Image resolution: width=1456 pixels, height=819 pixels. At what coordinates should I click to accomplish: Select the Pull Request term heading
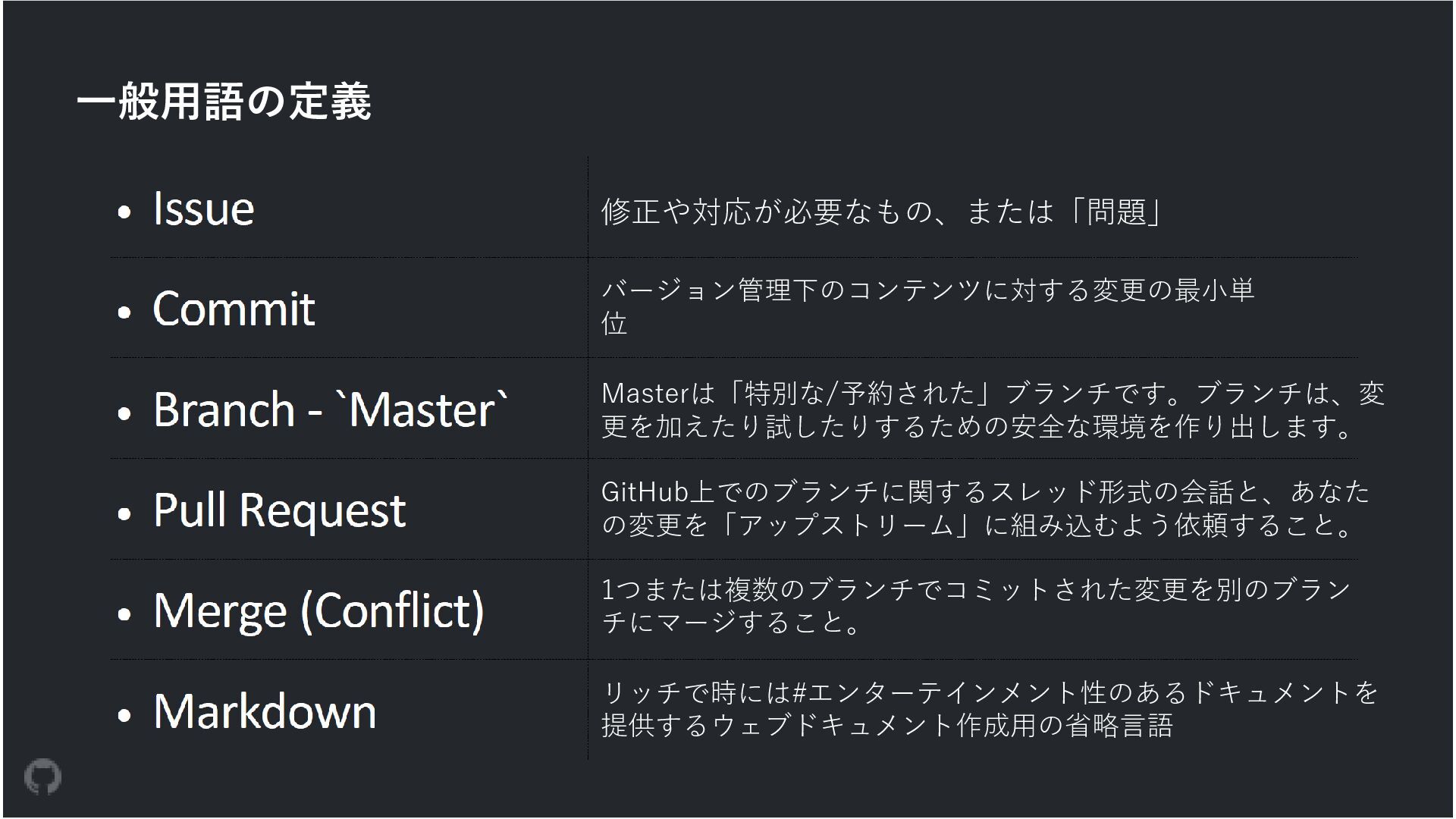[x=279, y=510]
